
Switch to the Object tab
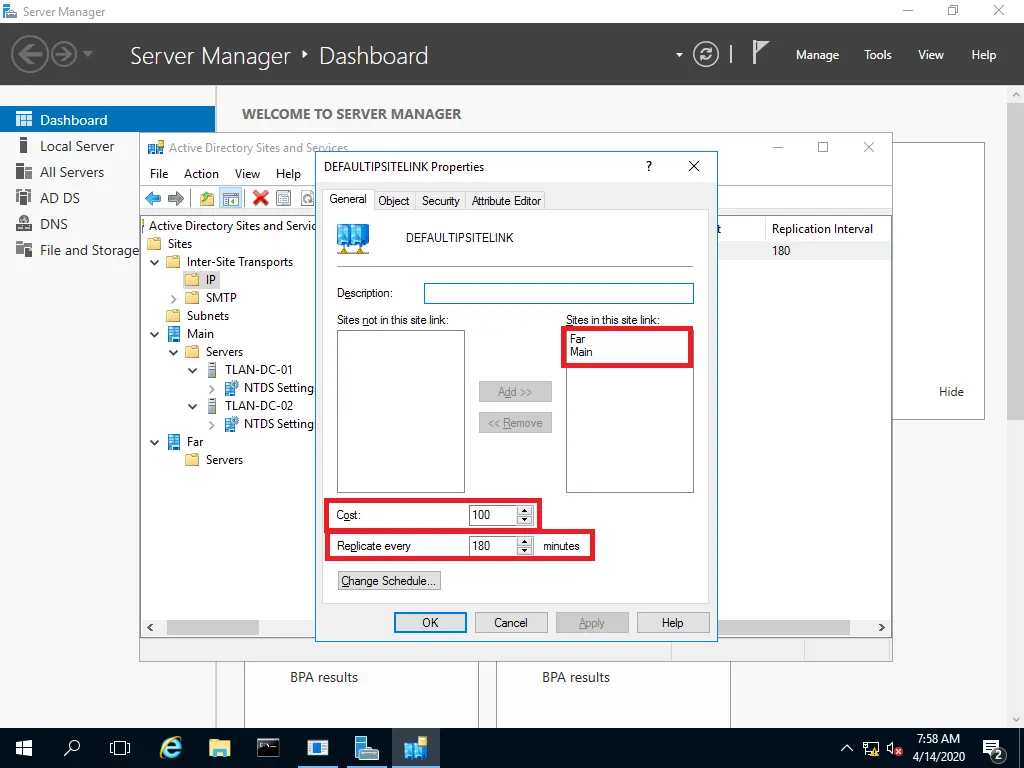[x=394, y=201]
